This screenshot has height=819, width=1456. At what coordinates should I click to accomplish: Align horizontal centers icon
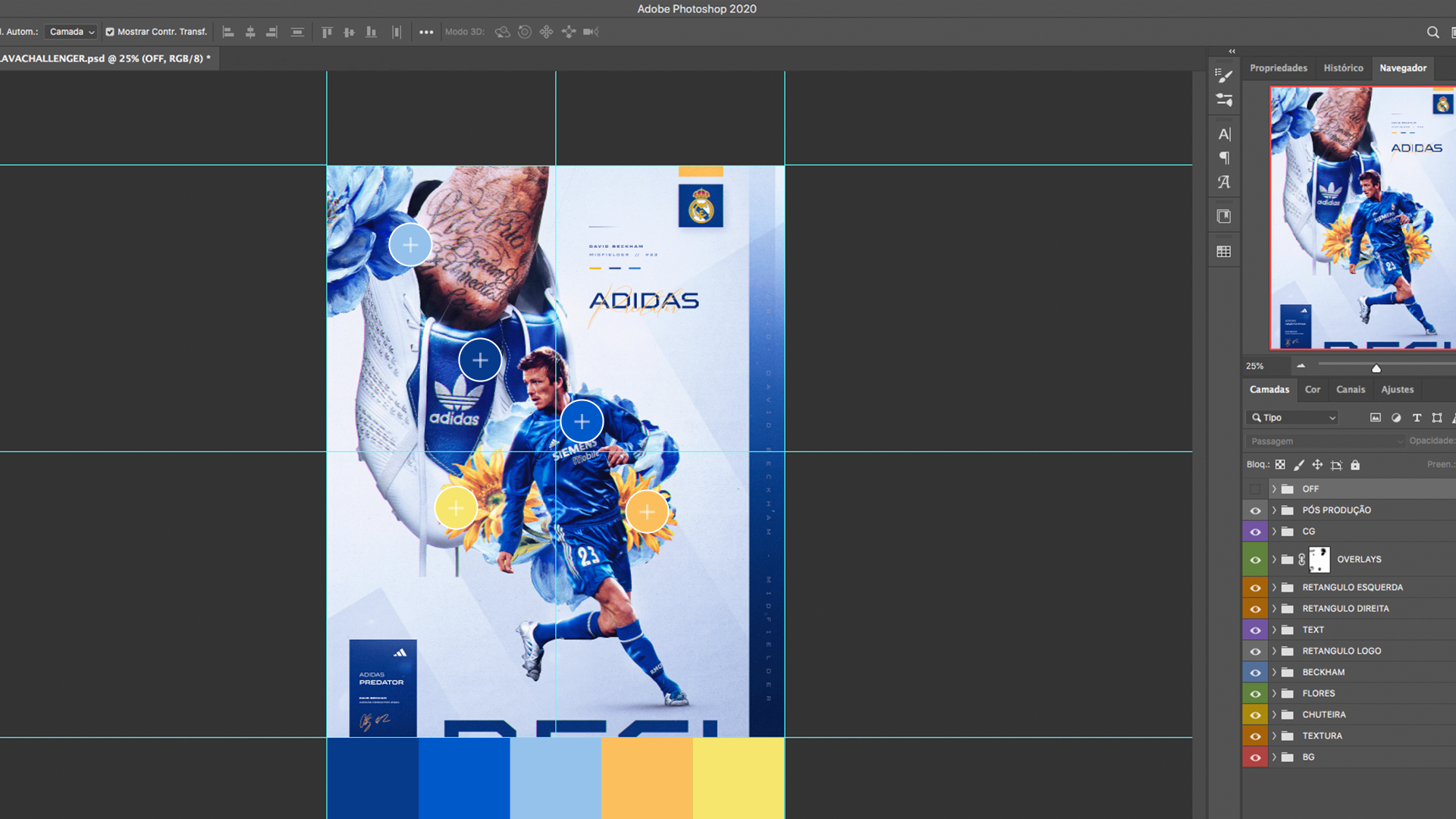(250, 32)
